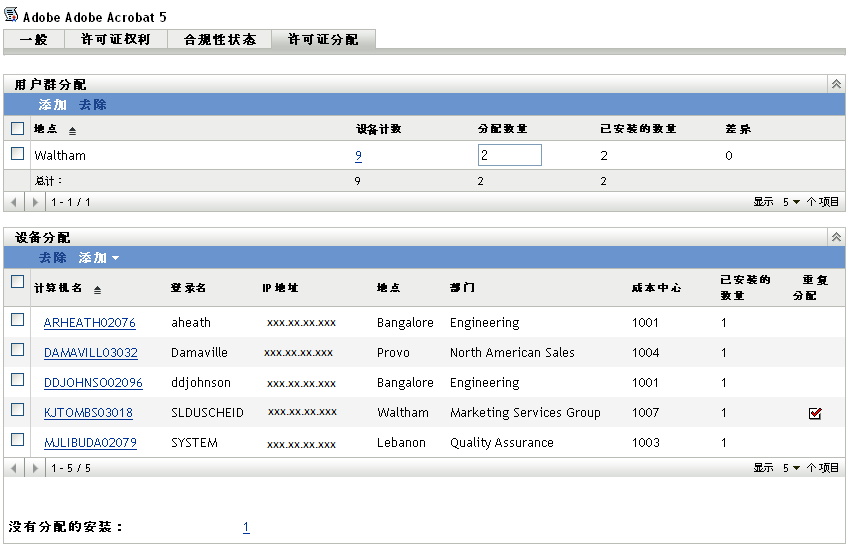Click the 分配数量 input field for Waltham

tap(510, 155)
